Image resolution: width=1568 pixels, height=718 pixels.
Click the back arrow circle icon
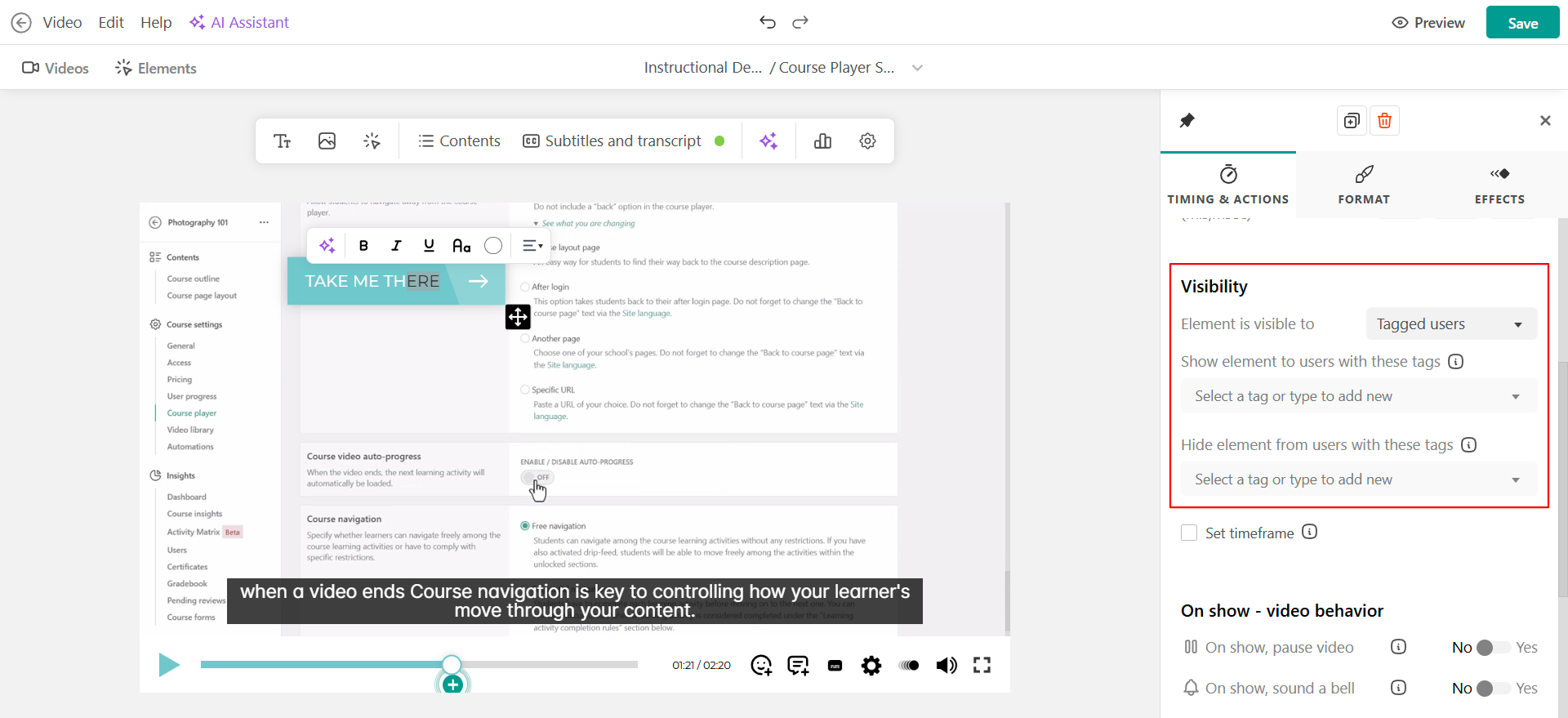pos(21,22)
